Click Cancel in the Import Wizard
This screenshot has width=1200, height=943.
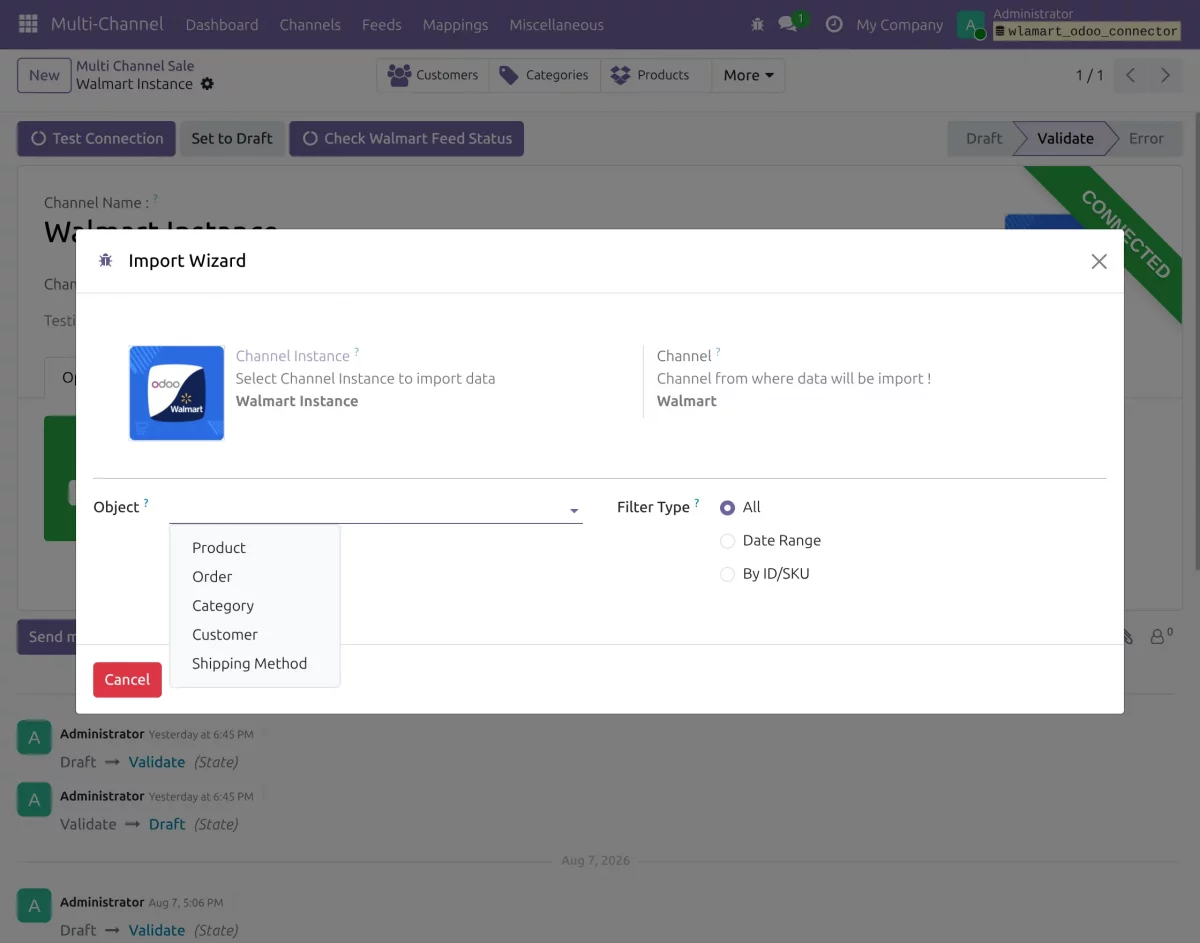[127, 680]
